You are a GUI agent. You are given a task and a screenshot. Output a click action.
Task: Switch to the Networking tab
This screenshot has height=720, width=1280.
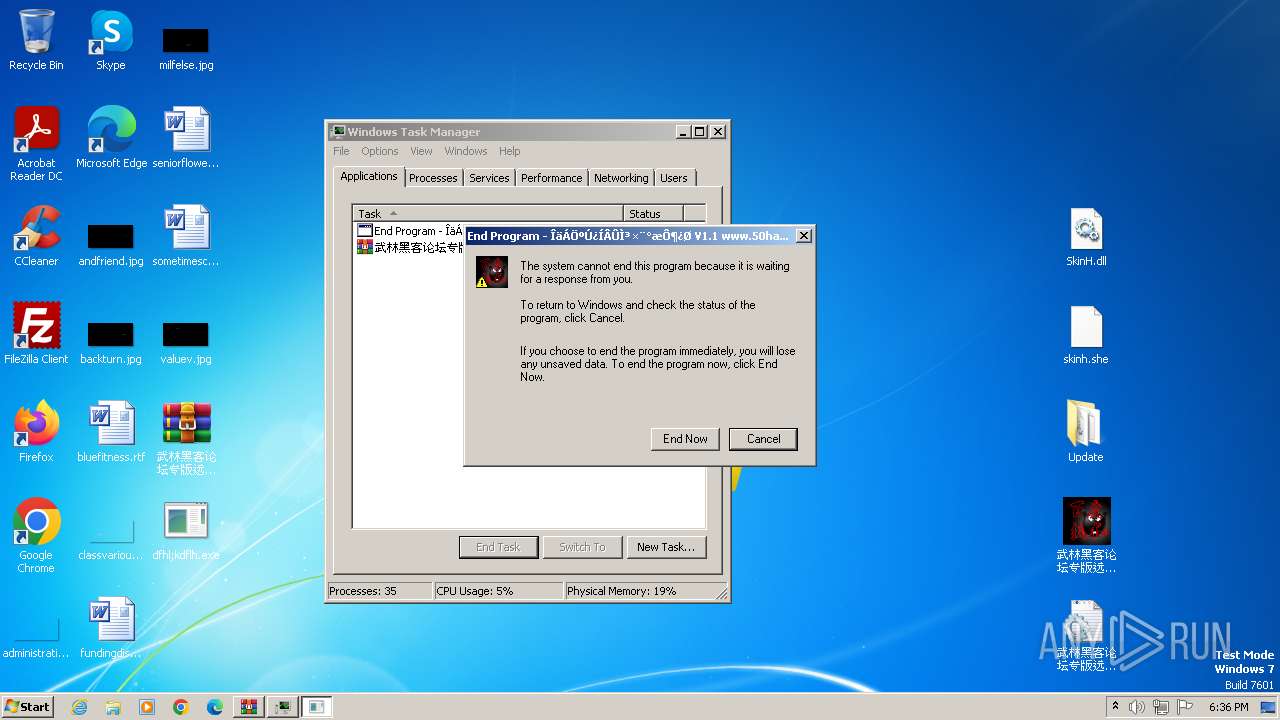[621, 178]
